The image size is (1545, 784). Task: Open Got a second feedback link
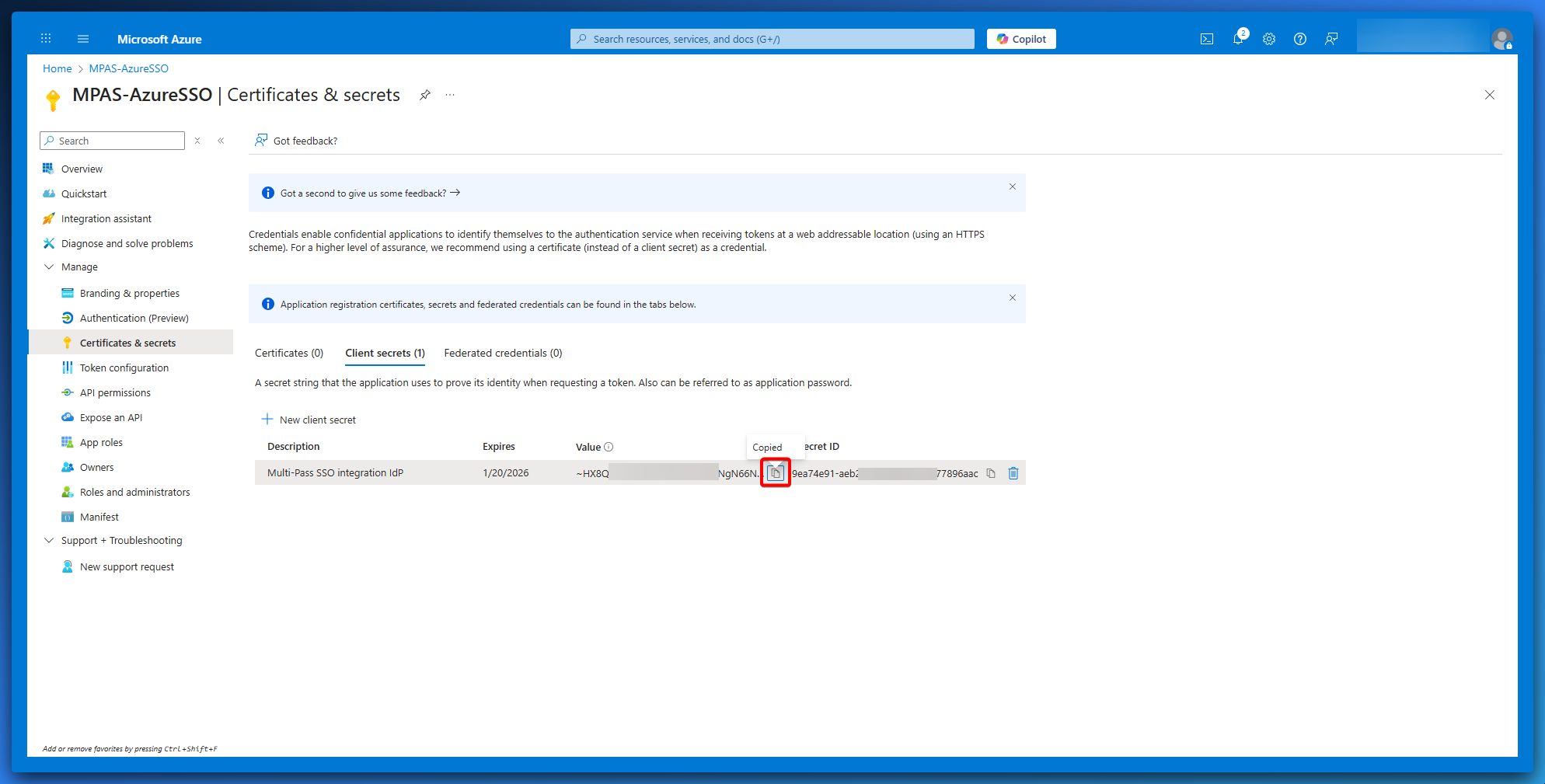(x=371, y=193)
